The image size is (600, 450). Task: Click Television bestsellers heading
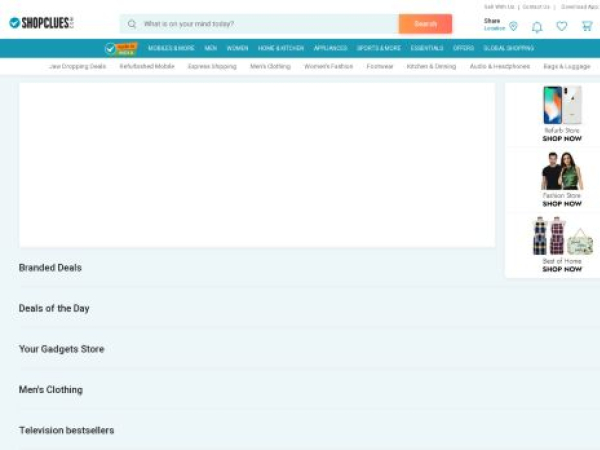point(67,430)
